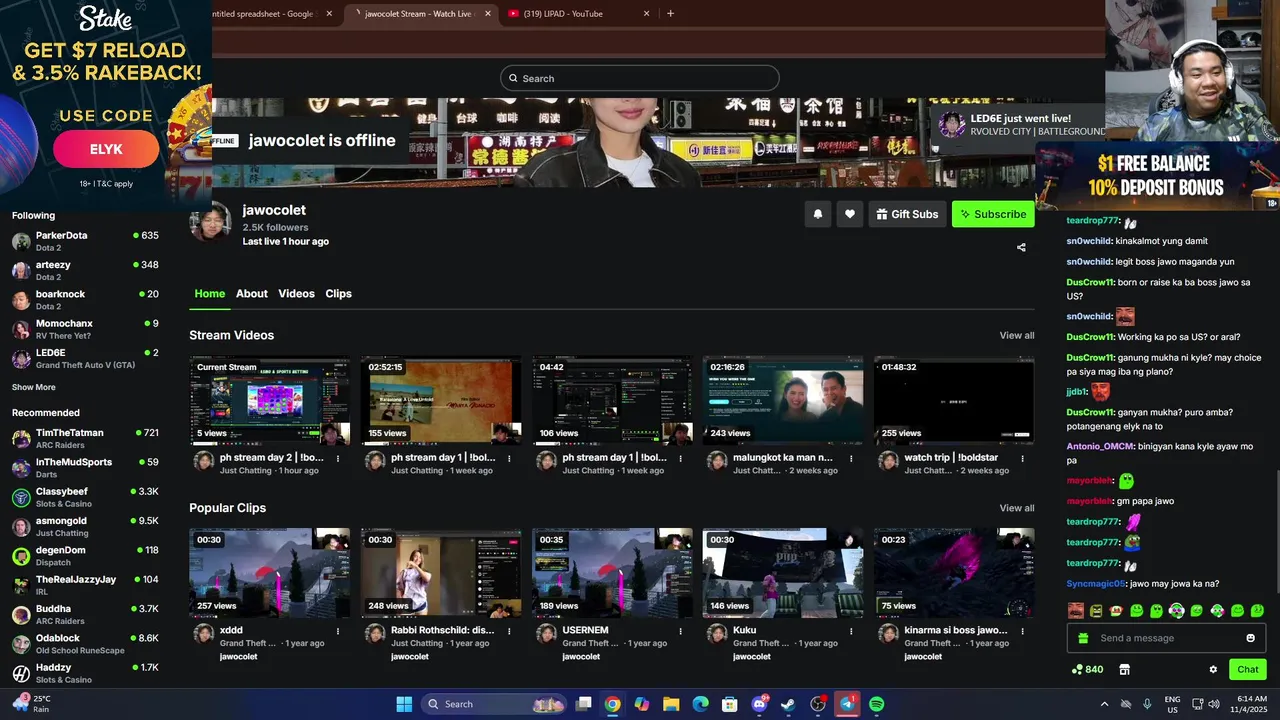Image resolution: width=1280 pixels, height=720 pixels.
Task: Click the username 'Syncmagic05' in chat
Action: pos(1096,583)
